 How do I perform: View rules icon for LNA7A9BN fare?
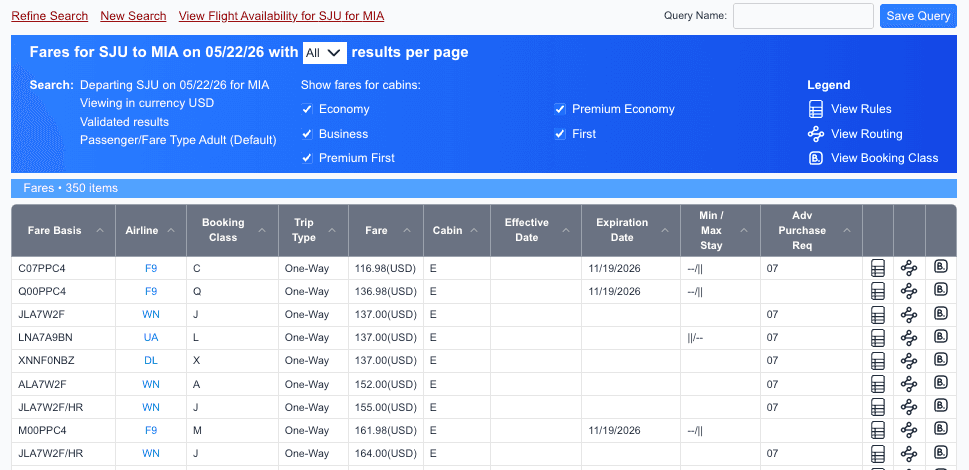[878, 338]
